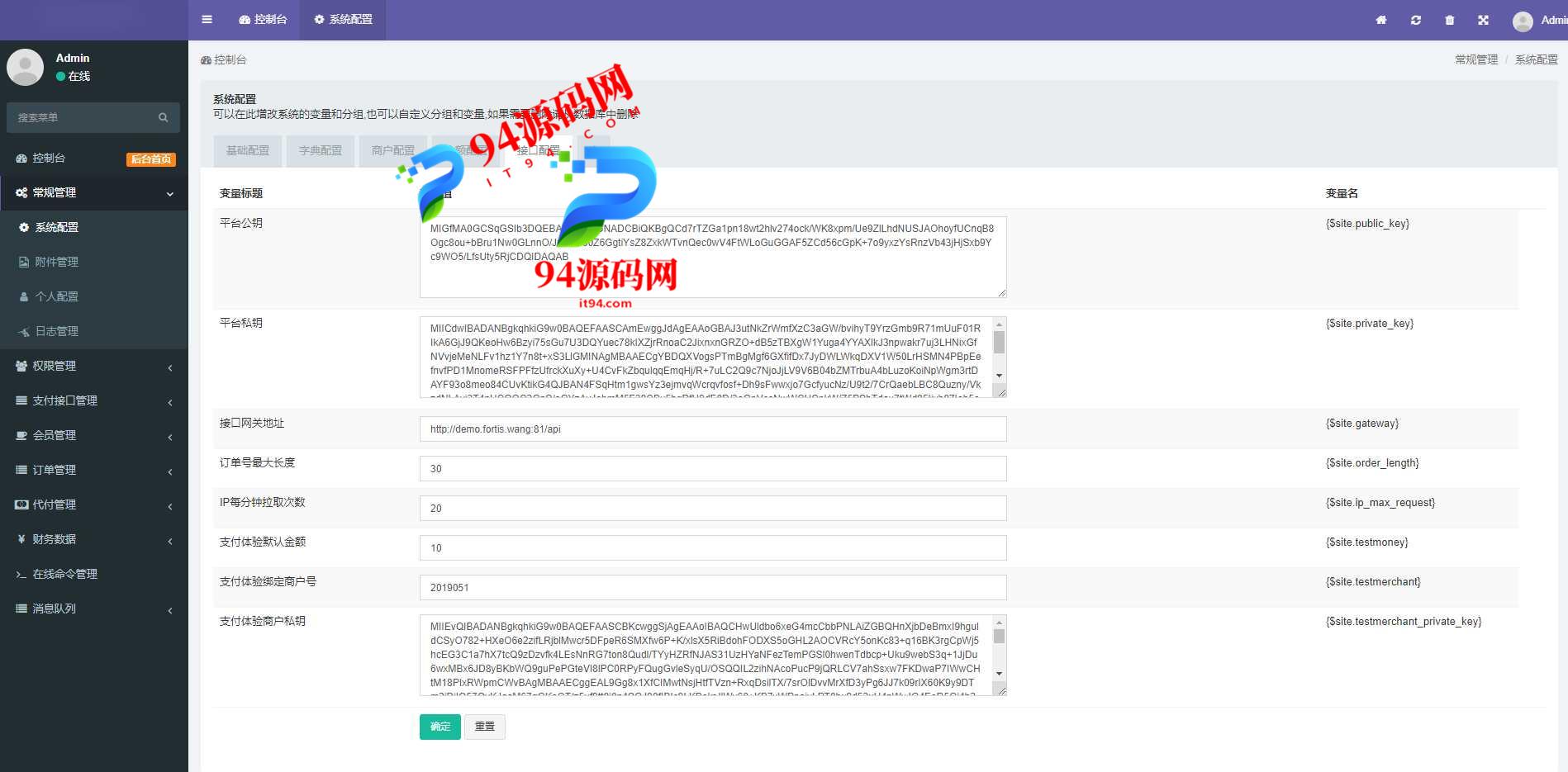The image size is (1568, 772).
Task: Click the {$site.public_key} variable name
Action: tap(1367, 223)
